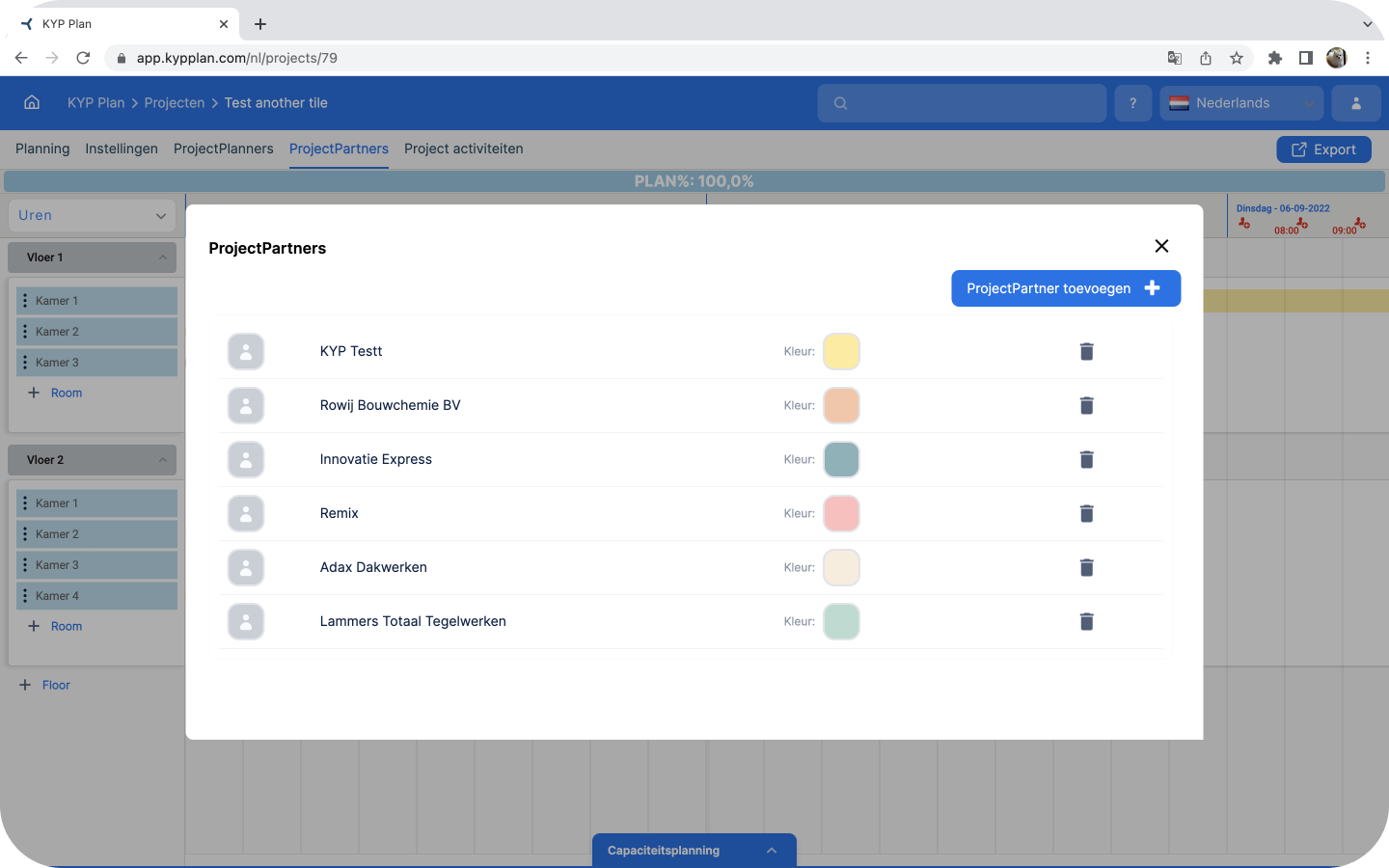Open the help question mark button
This screenshot has height=868, width=1389.
pyautogui.click(x=1133, y=103)
